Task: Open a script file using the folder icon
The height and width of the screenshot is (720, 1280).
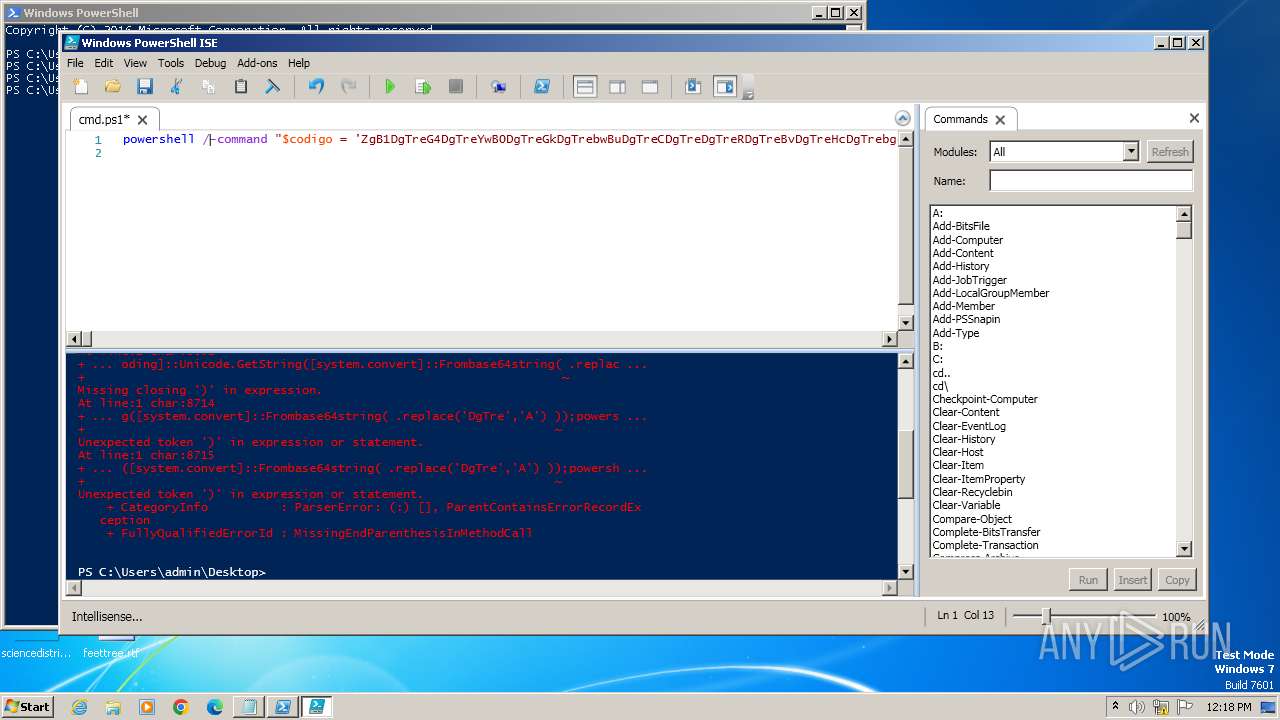Action: [113, 87]
